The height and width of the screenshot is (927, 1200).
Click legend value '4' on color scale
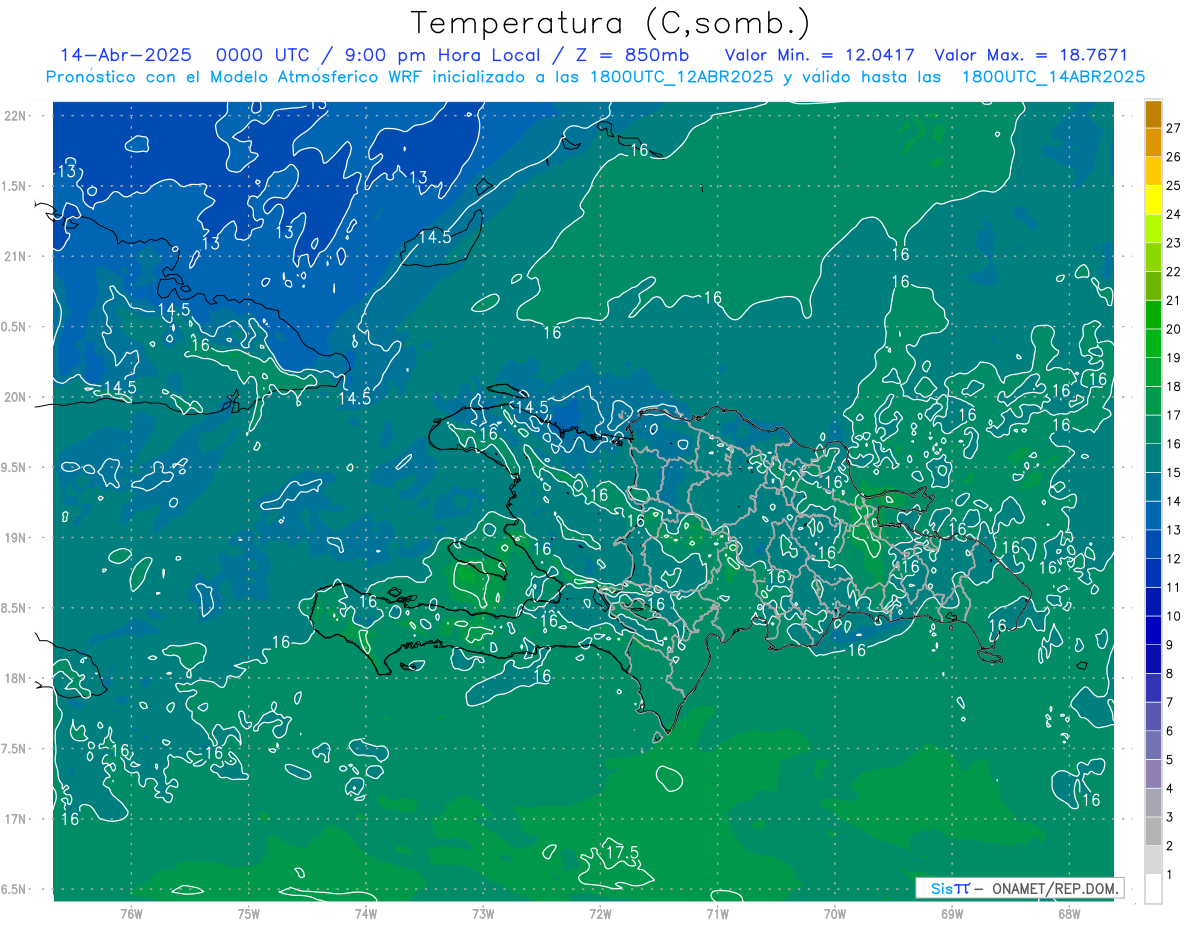(x=1170, y=789)
